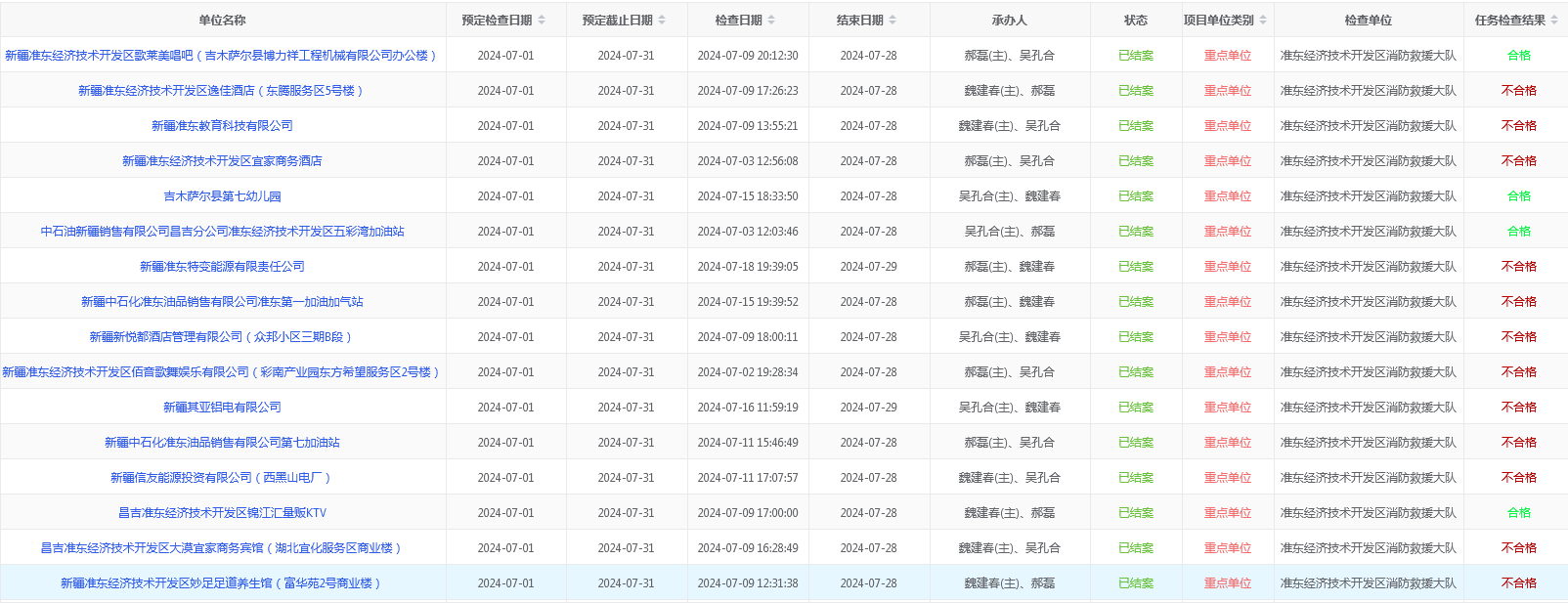Click the 妙足足道养生馆 unit link
1568x603 pixels.
point(222,583)
